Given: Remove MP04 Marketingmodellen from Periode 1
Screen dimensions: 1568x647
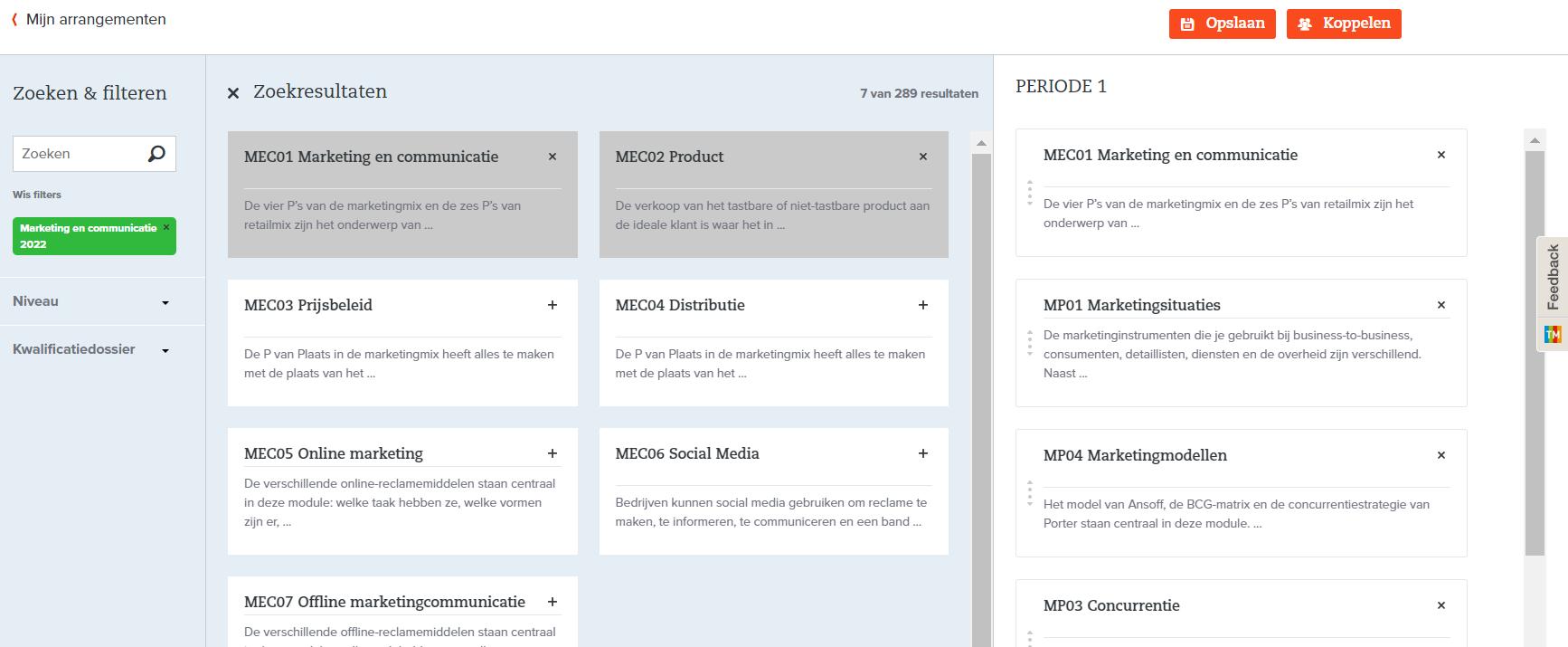Looking at the screenshot, I should pyautogui.click(x=1441, y=455).
